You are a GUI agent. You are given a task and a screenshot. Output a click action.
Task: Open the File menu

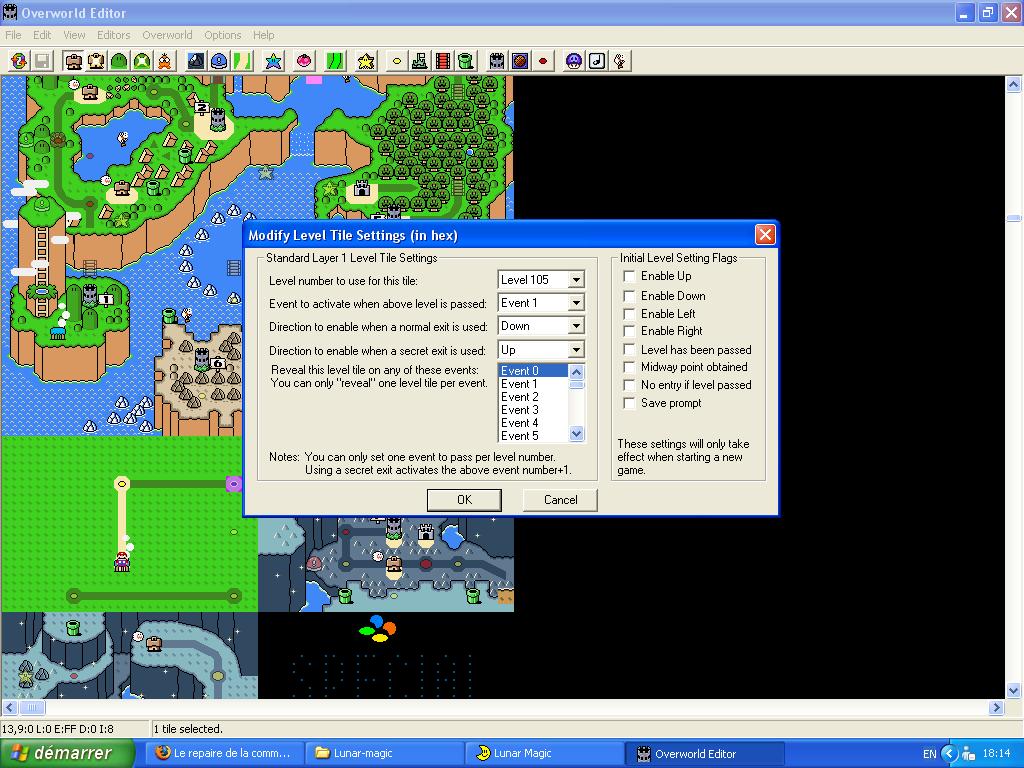click(x=13, y=35)
